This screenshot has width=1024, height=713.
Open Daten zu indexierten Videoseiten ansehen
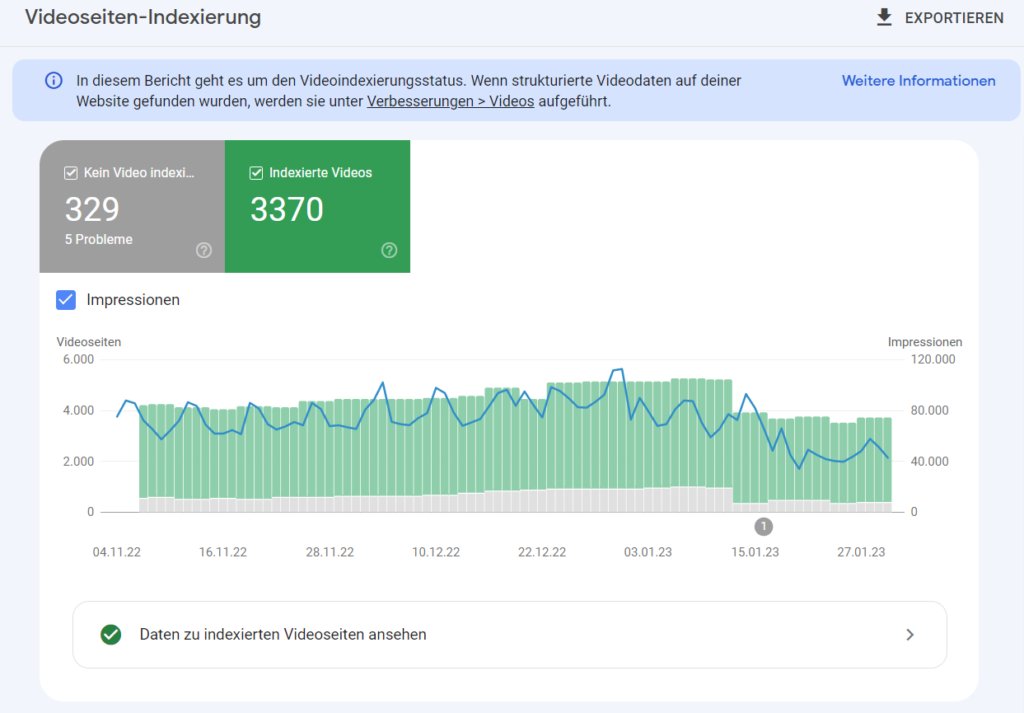click(283, 634)
